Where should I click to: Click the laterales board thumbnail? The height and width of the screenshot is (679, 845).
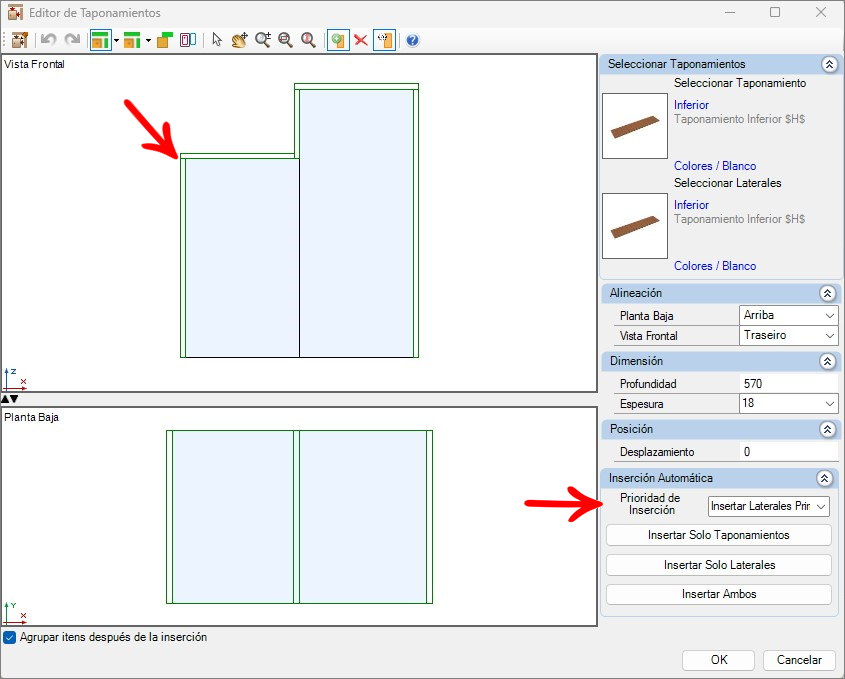[635, 226]
